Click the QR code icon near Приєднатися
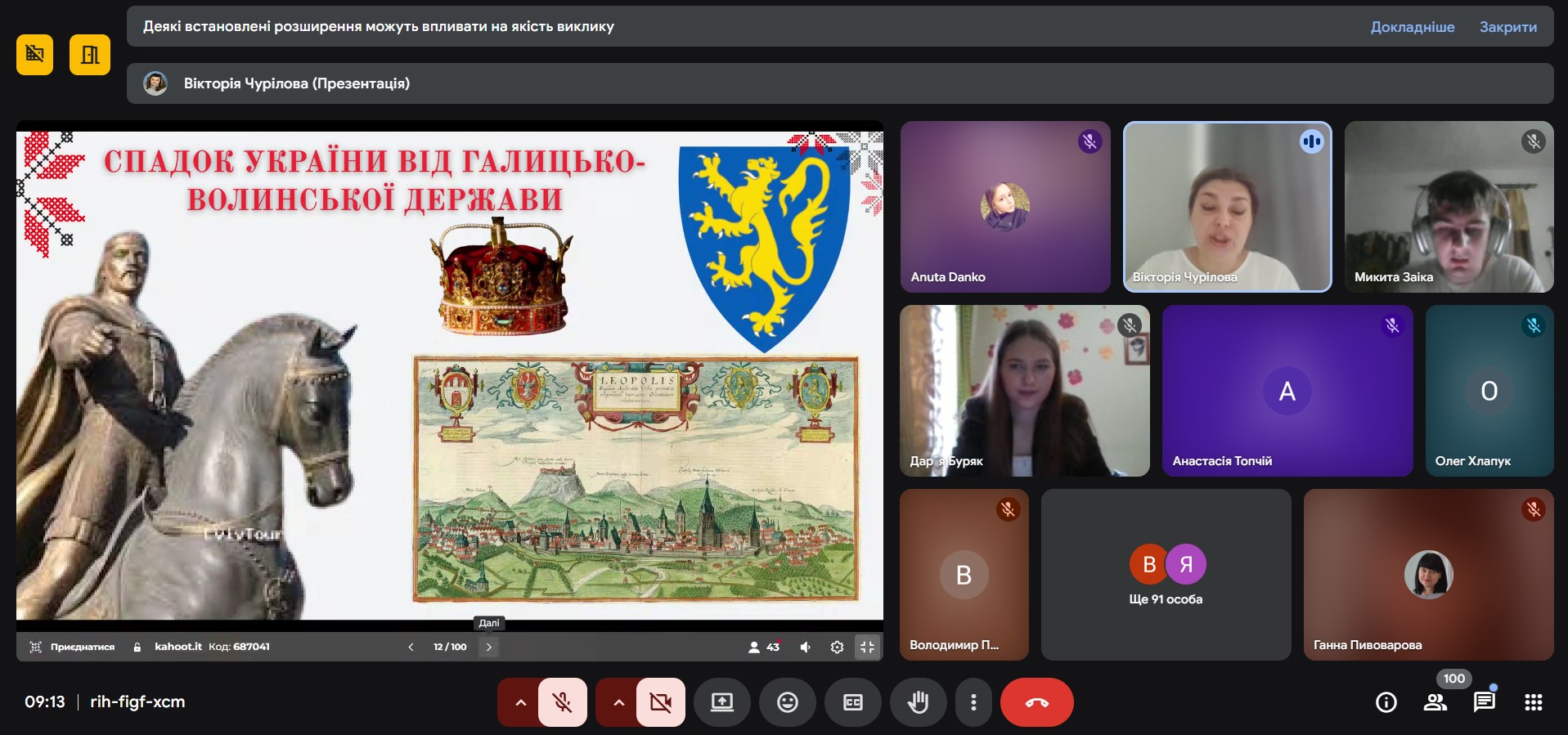1568x735 pixels. [x=35, y=647]
